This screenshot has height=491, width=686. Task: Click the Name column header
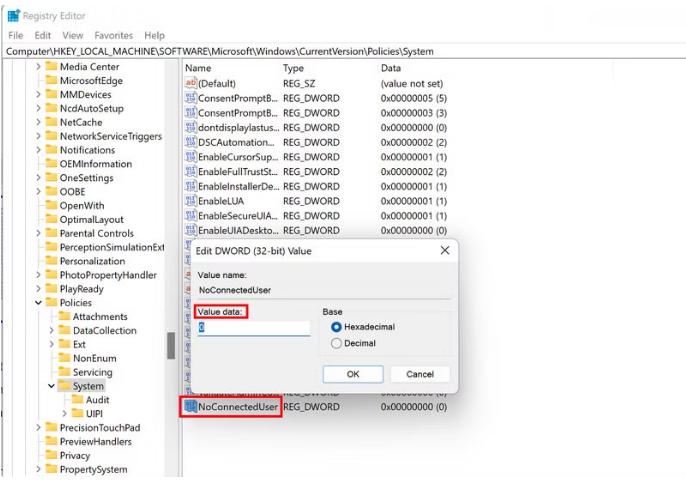pyautogui.click(x=198, y=68)
